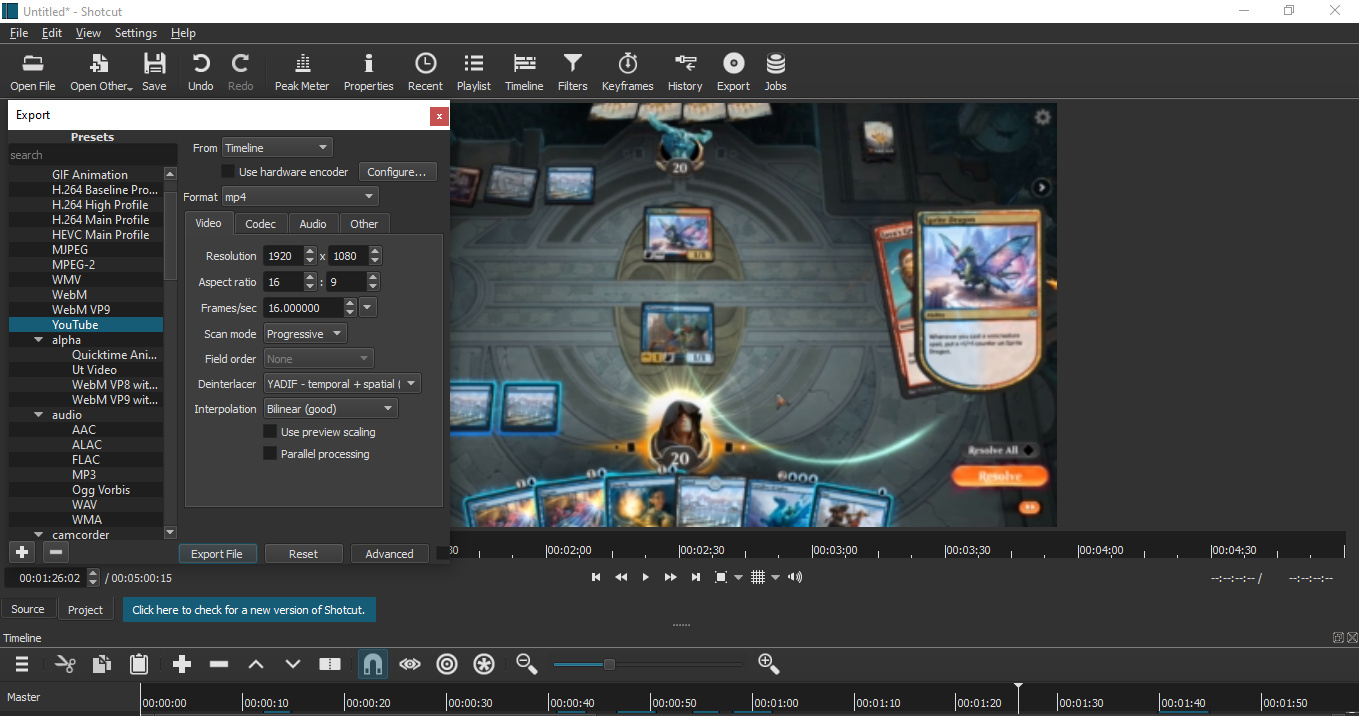
Task: Open the timeline hamburger menu
Action: pos(21,664)
